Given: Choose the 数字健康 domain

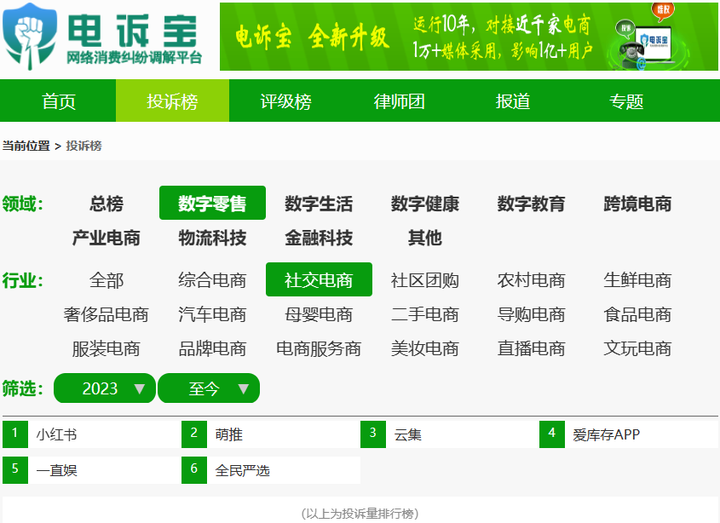Looking at the screenshot, I should point(425,203).
